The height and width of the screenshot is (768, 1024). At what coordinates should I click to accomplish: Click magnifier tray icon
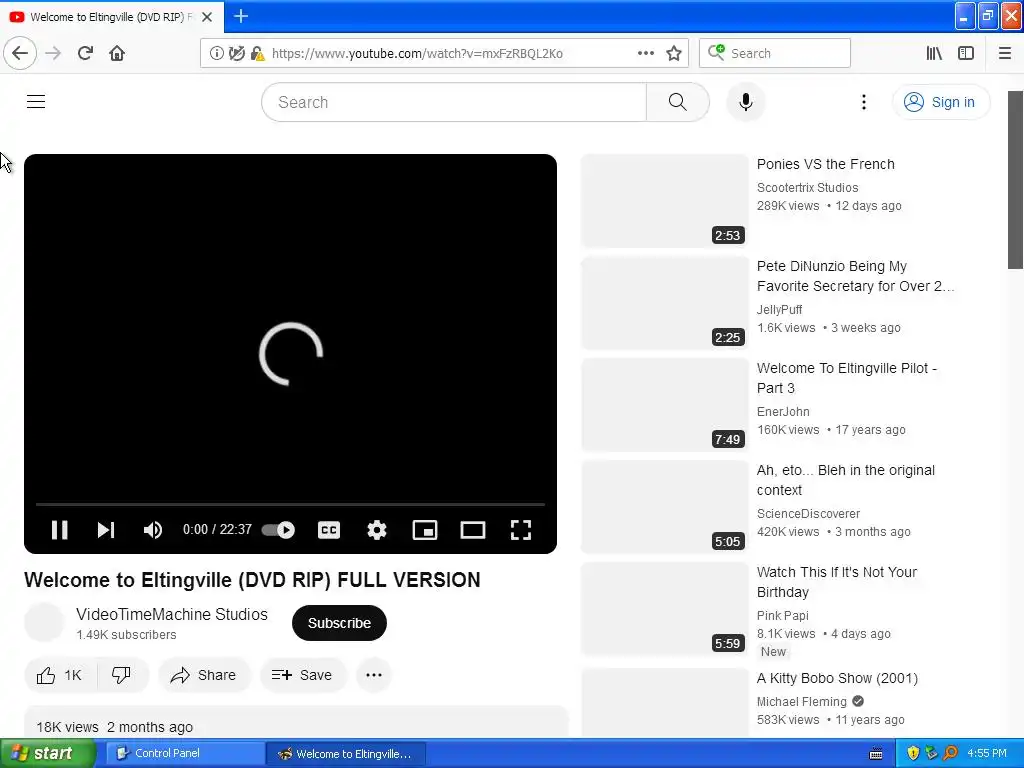[950, 754]
